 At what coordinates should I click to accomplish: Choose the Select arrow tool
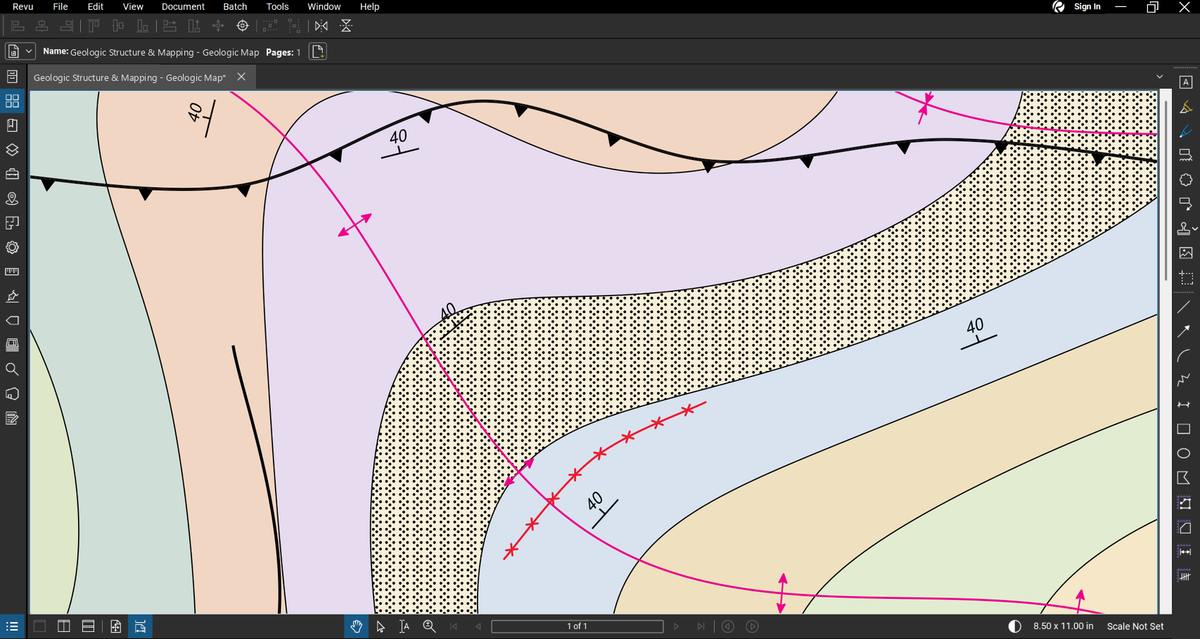(x=380, y=627)
